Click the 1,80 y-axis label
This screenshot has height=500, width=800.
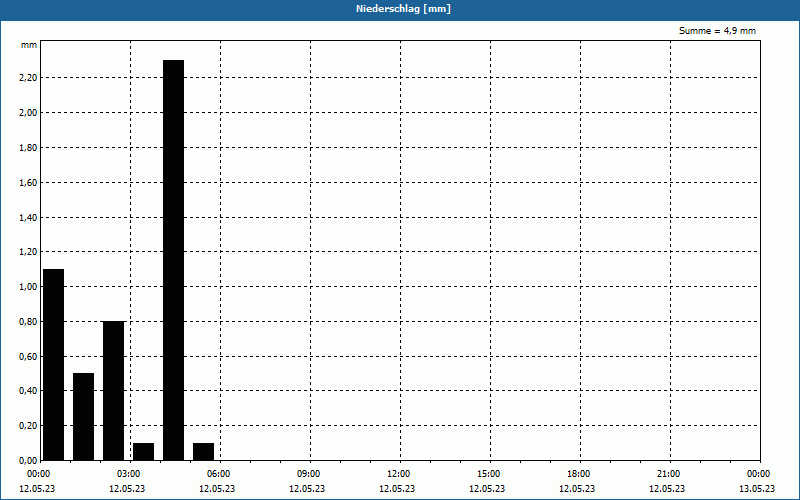click(x=29, y=147)
